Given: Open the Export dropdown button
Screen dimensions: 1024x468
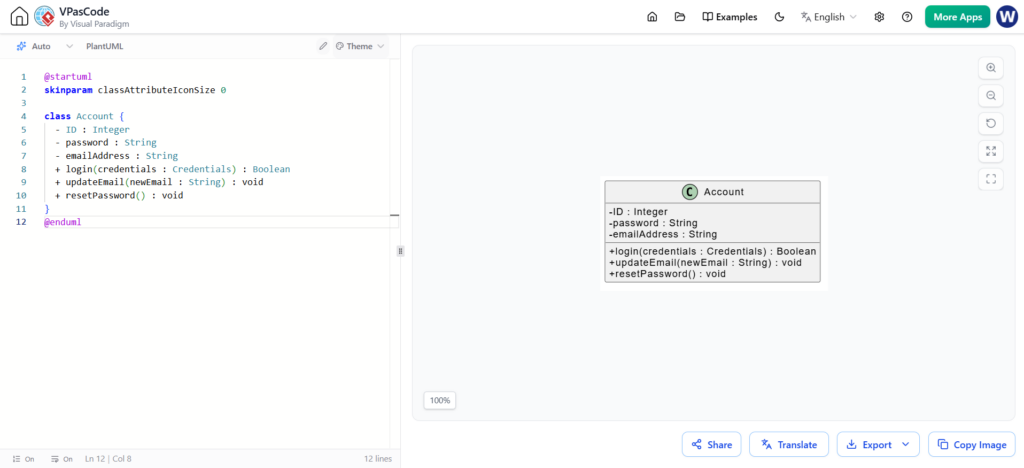Looking at the screenshot, I should (878, 445).
